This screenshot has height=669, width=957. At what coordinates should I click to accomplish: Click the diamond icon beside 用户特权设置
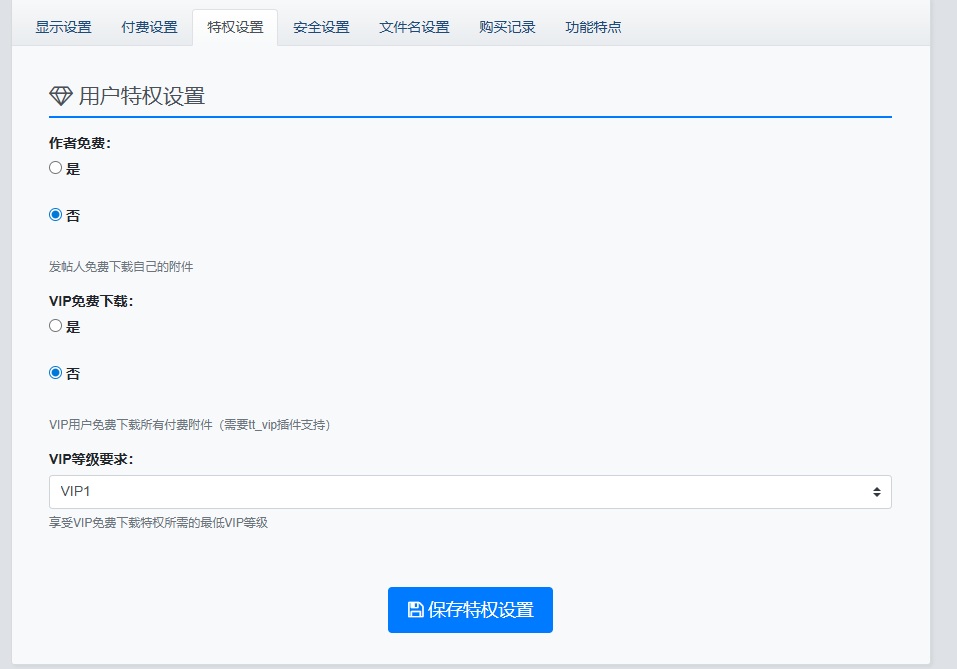point(61,96)
